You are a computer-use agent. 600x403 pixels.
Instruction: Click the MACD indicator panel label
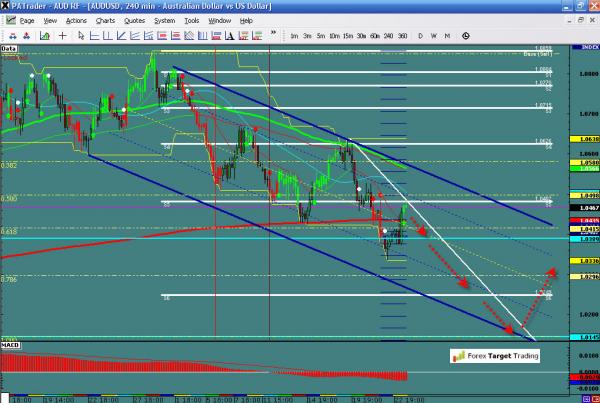[9, 346]
